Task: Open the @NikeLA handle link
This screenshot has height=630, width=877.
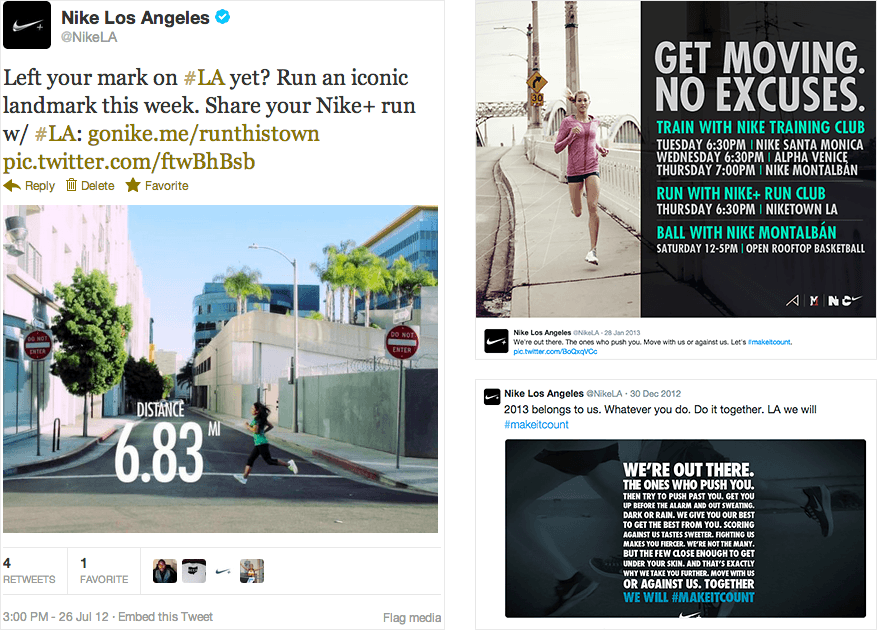Action: pyautogui.click(x=89, y=37)
